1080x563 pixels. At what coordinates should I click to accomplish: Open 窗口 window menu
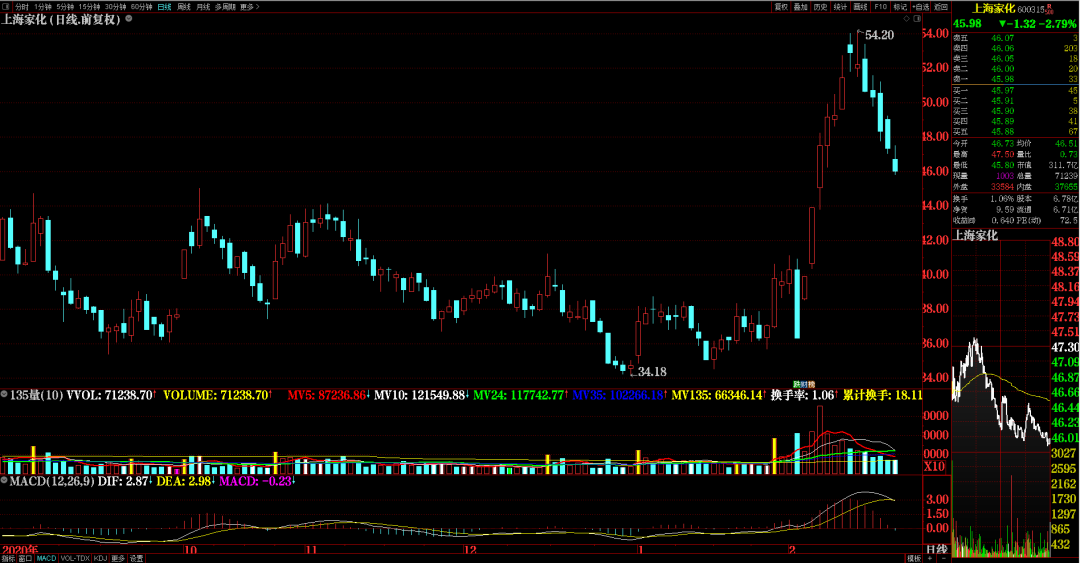click(25, 558)
